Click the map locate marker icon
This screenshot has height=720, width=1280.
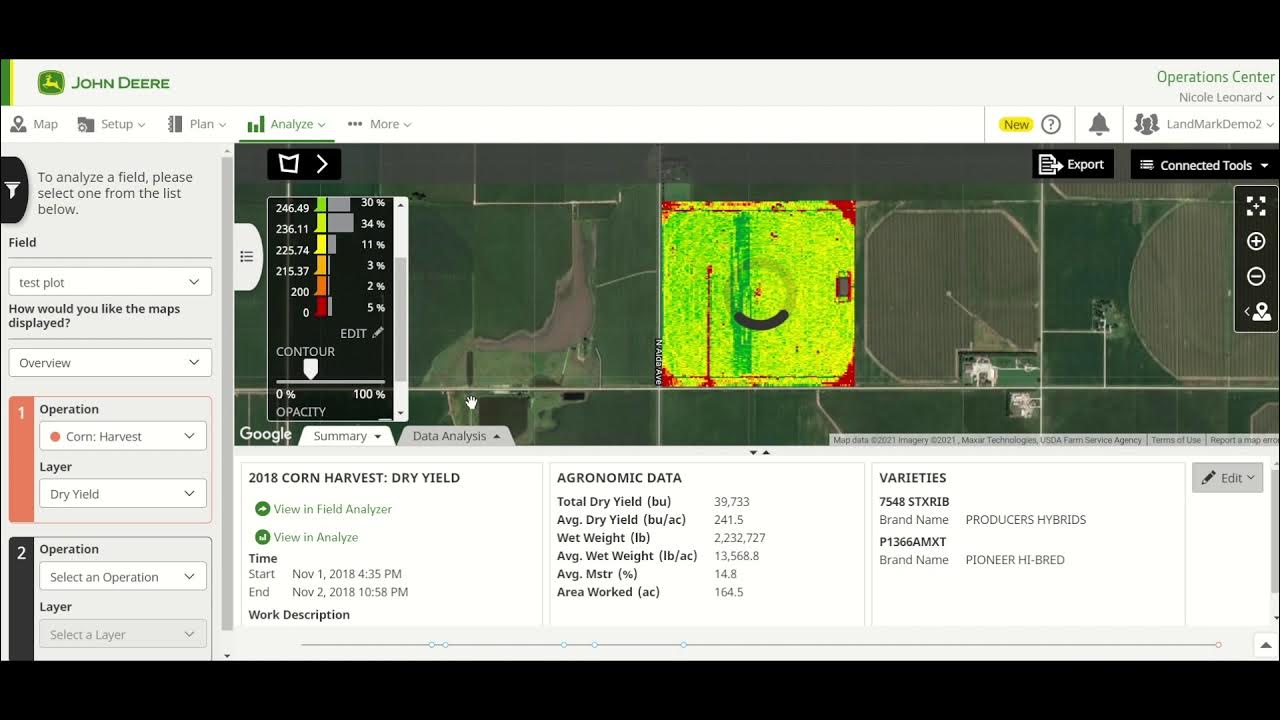[1257, 312]
